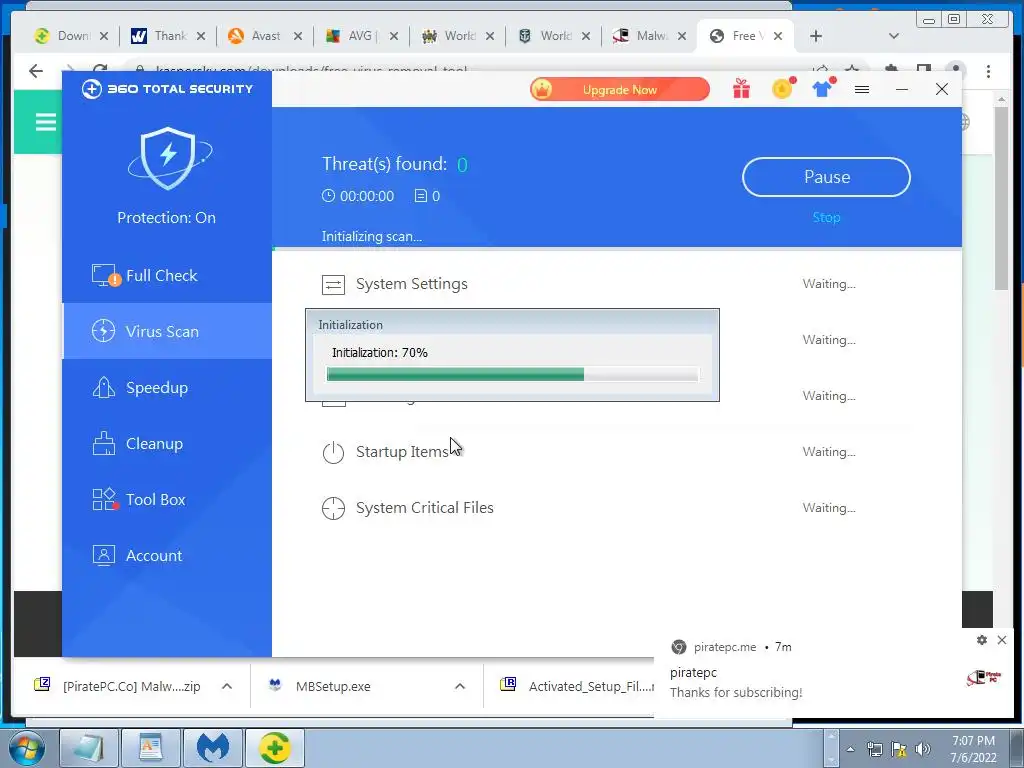
Task: Select Virus Scan in sidebar
Action: 167,331
